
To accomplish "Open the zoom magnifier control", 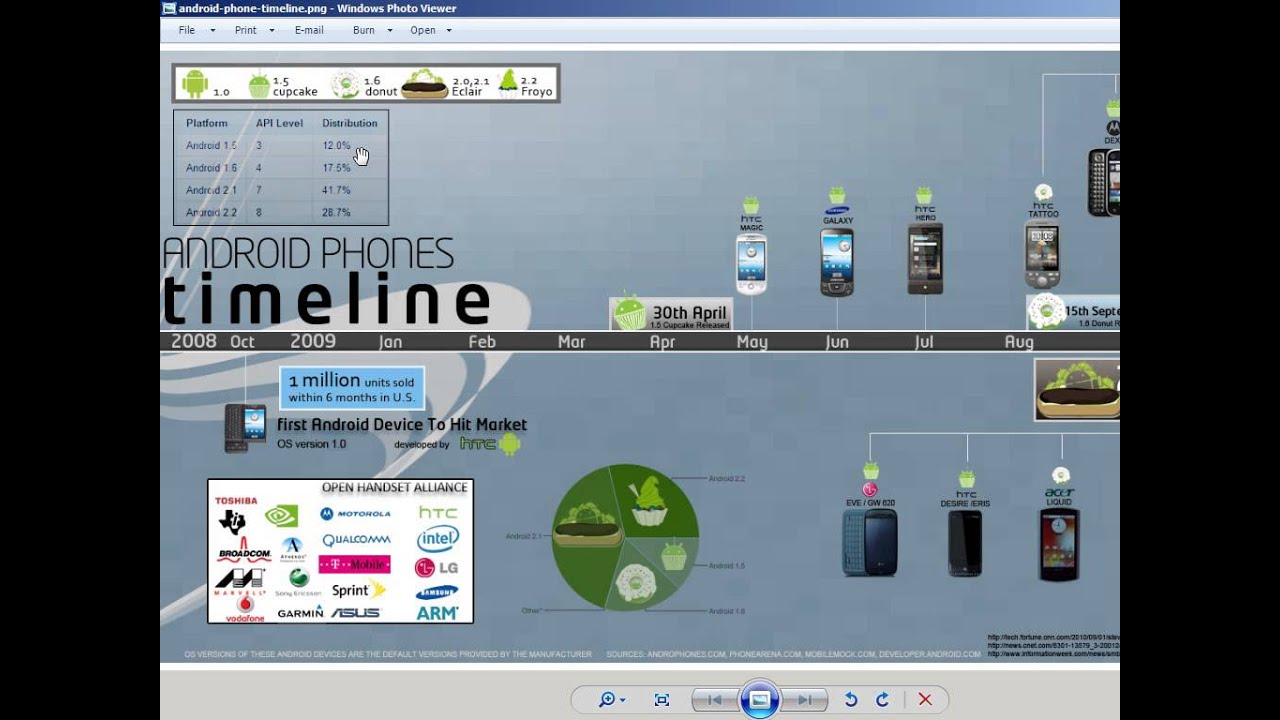I will point(611,700).
